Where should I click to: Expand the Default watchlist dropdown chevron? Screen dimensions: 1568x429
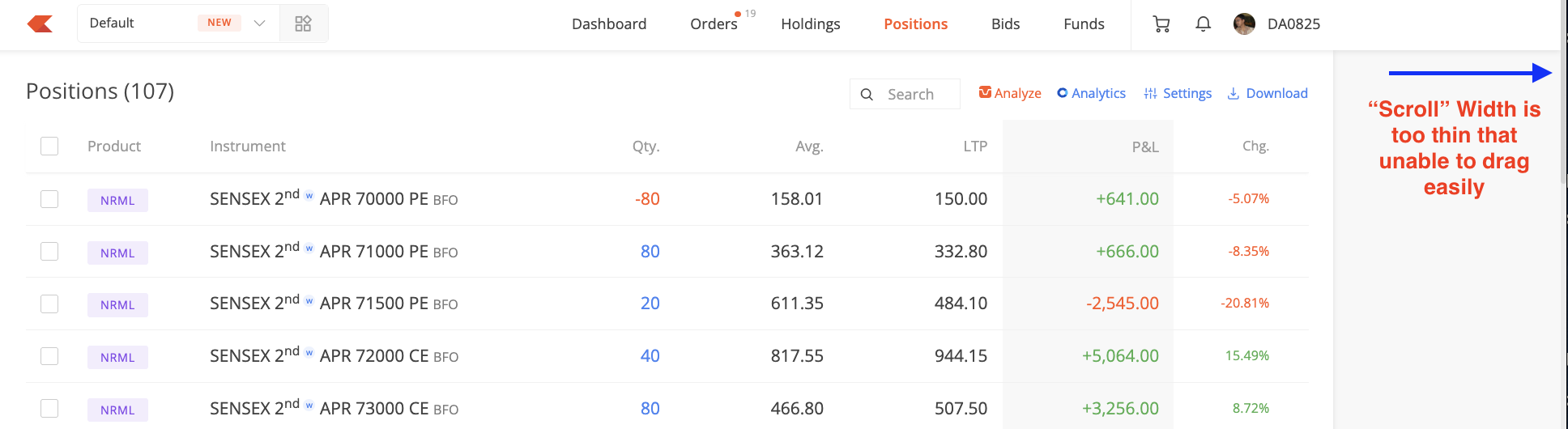point(259,23)
